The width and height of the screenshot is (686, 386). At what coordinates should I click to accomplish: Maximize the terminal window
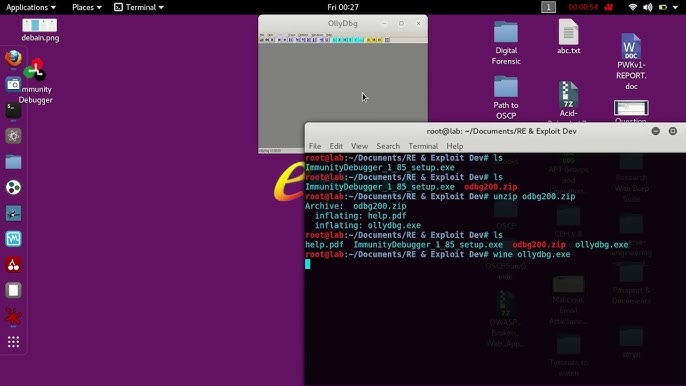click(x=672, y=131)
